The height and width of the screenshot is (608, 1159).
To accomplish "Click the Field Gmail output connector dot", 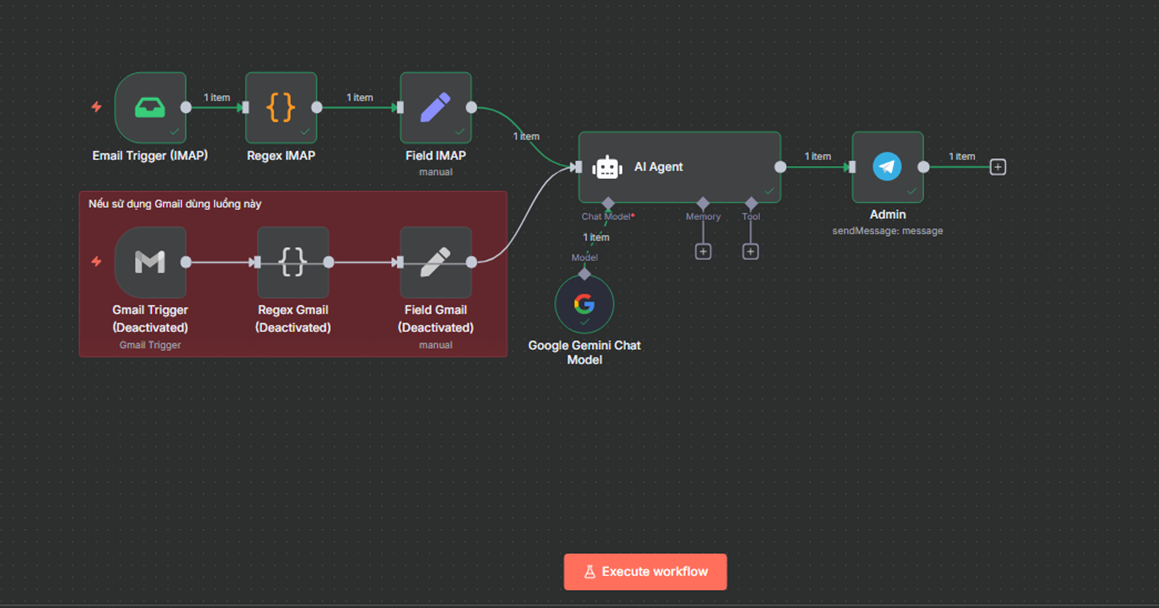I will (472, 262).
